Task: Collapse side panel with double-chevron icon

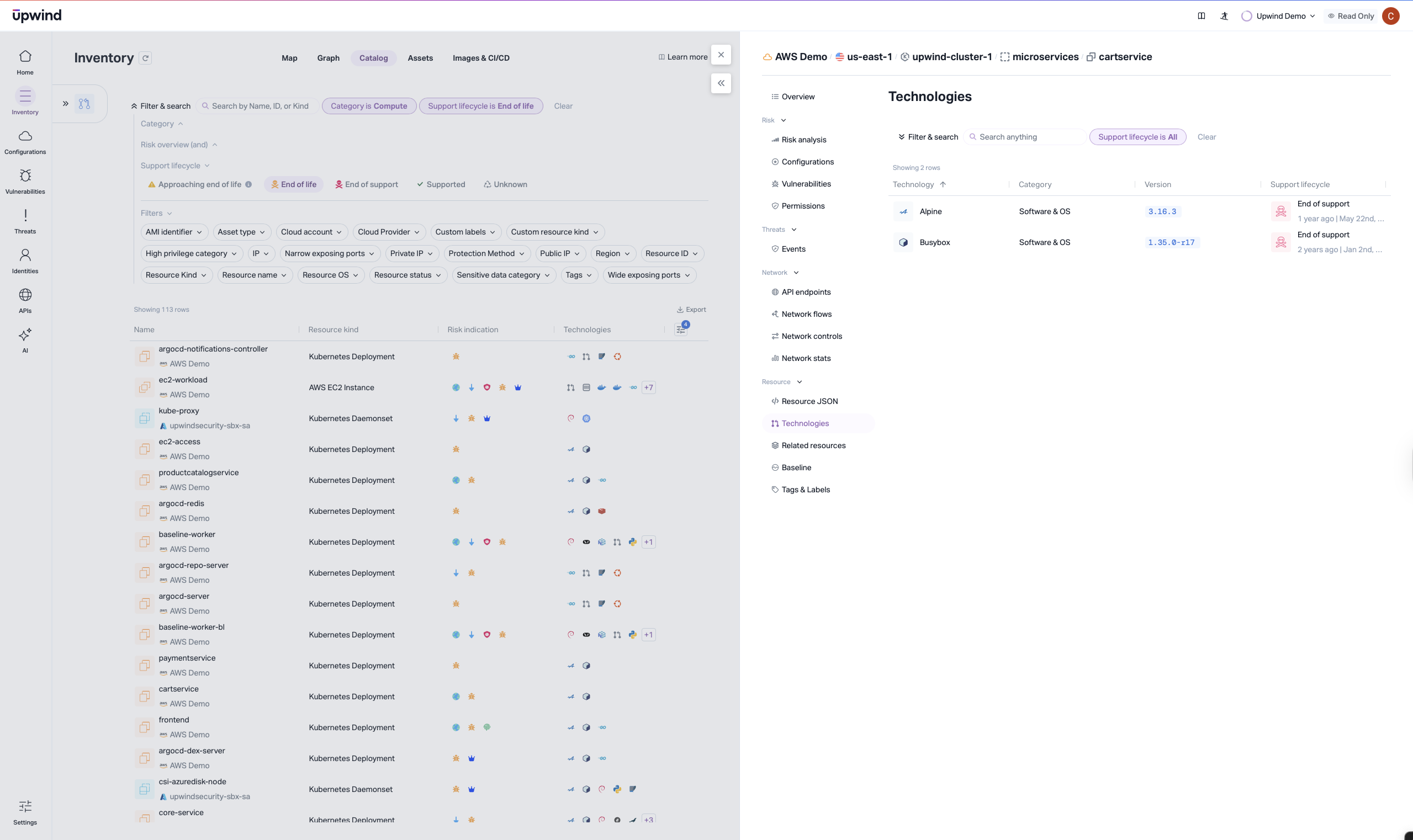Action: click(721, 83)
